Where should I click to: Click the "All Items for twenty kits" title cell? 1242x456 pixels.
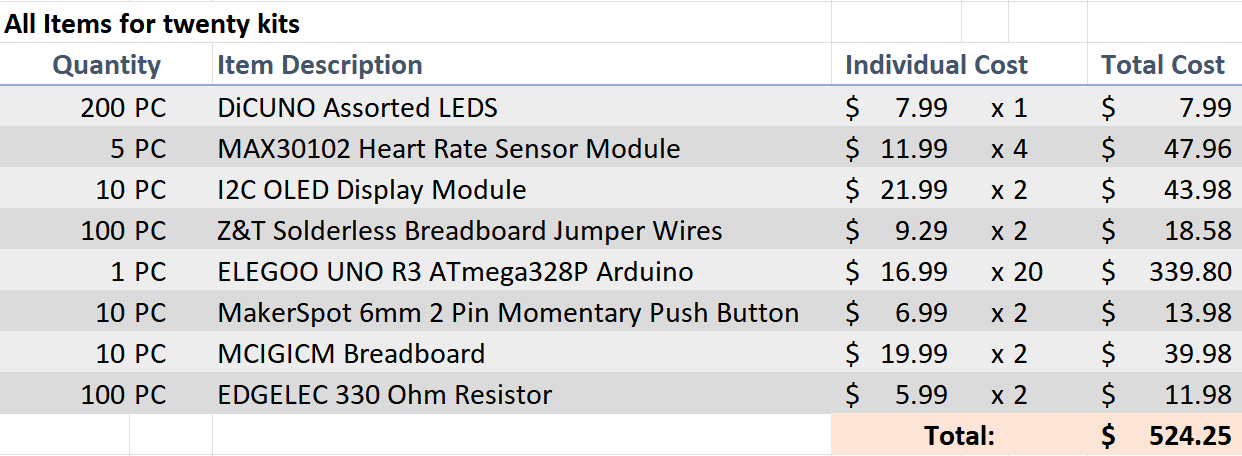click(152, 23)
